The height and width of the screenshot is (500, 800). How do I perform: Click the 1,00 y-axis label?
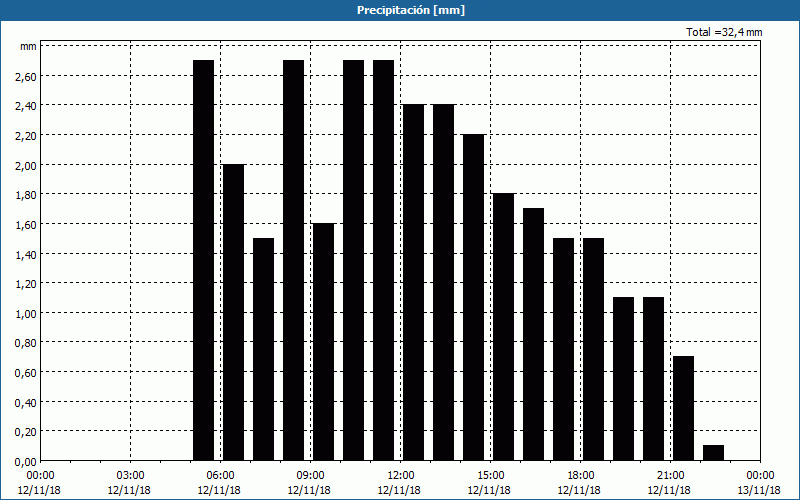click(x=26, y=313)
